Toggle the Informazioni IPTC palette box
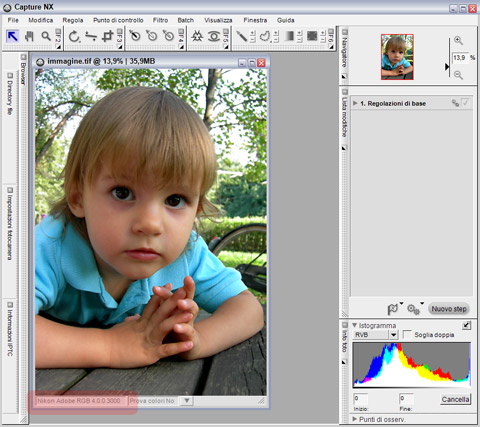Image resolution: width=480 pixels, height=427 pixels. point(10,305)
